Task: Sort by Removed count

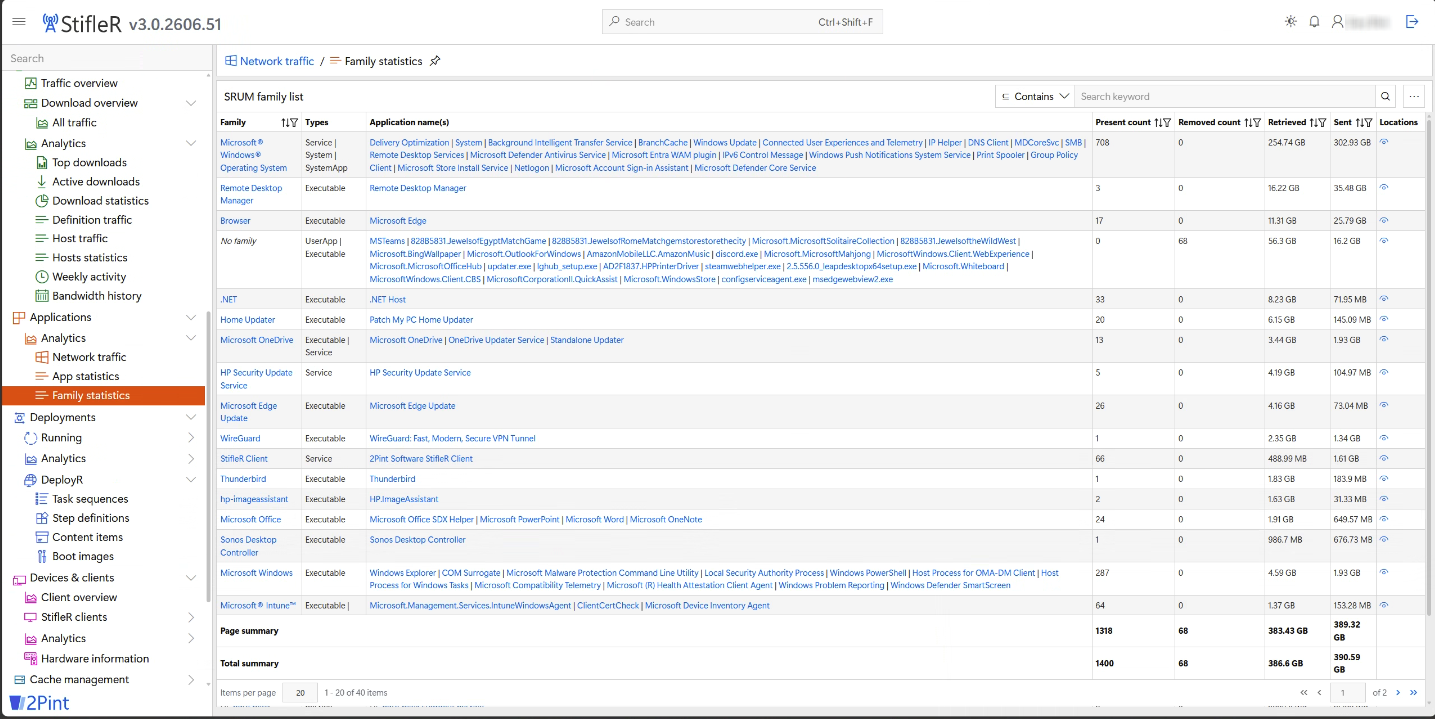Action: coord(1248,122)
